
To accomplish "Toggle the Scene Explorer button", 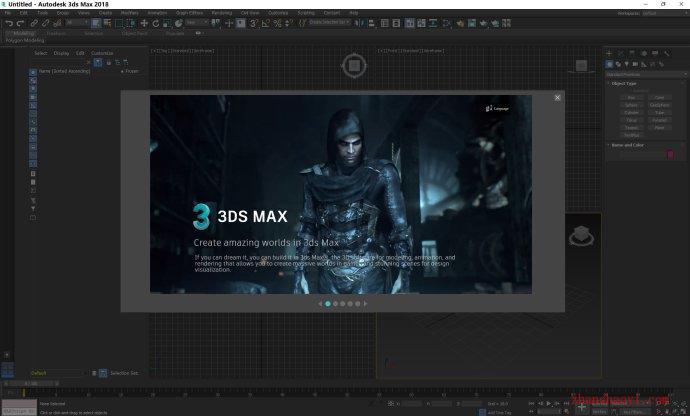I will coord(384,23).
